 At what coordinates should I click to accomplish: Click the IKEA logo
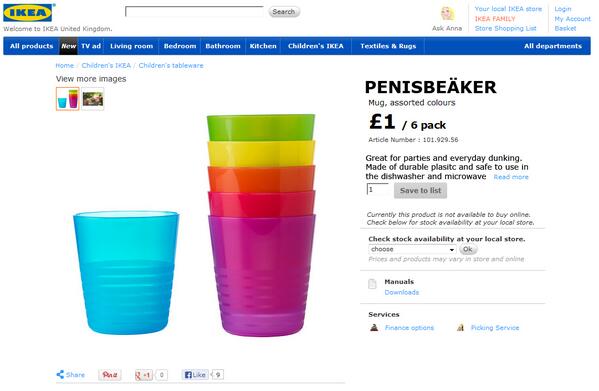point(29,13)
